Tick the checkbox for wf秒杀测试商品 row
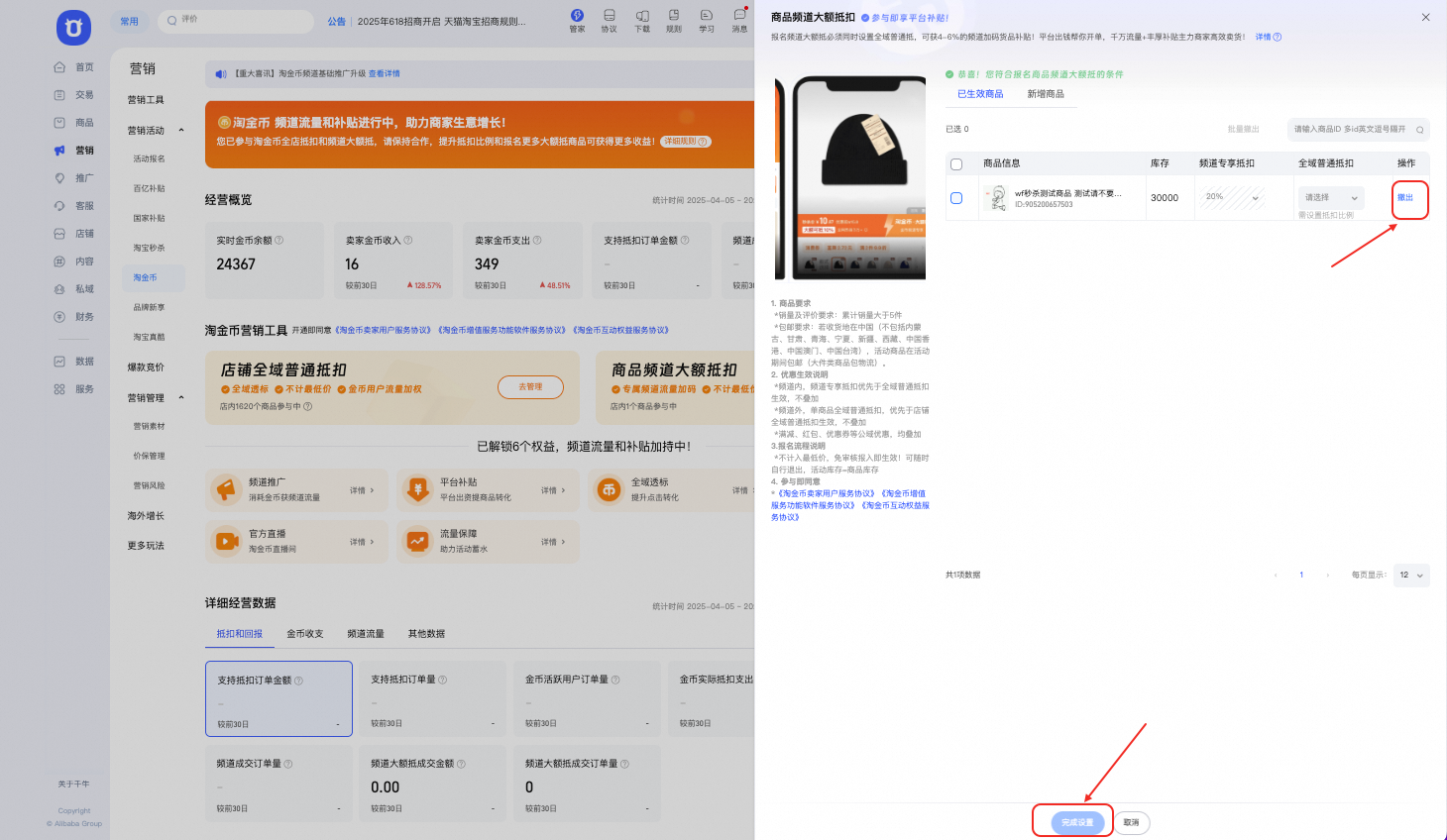 [956, 198]
